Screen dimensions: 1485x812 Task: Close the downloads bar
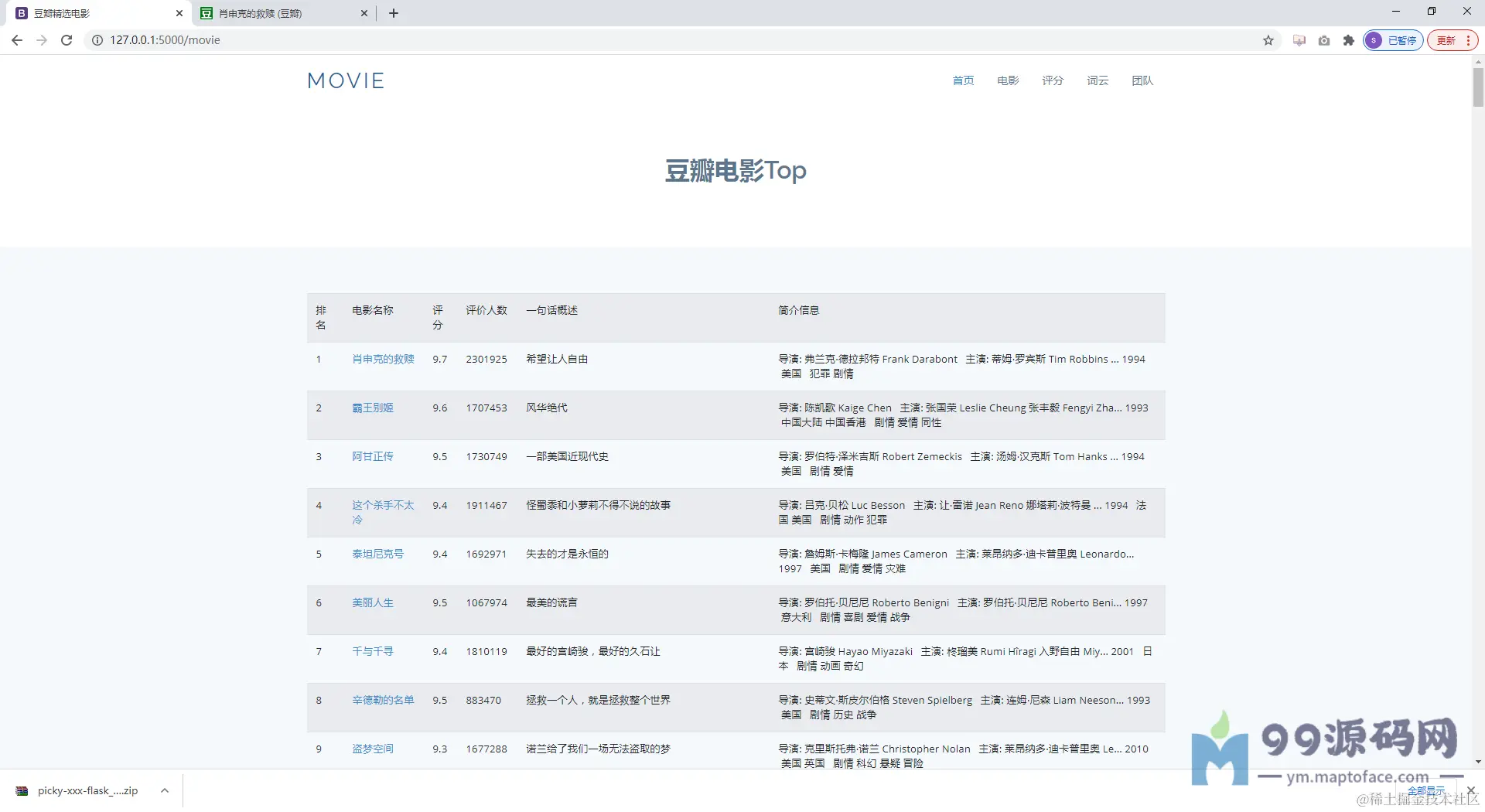pos(1470,790)
